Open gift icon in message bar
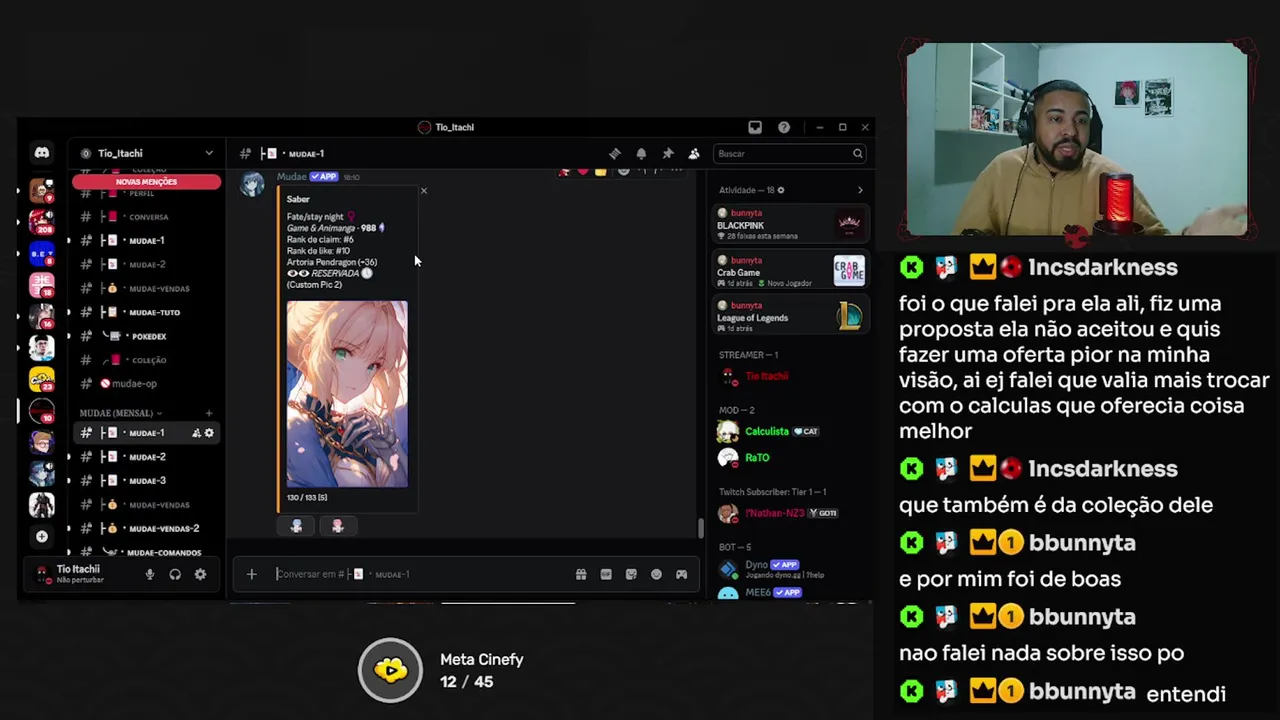Screen dimensions: 1280x720 click(x=581, y=574)
